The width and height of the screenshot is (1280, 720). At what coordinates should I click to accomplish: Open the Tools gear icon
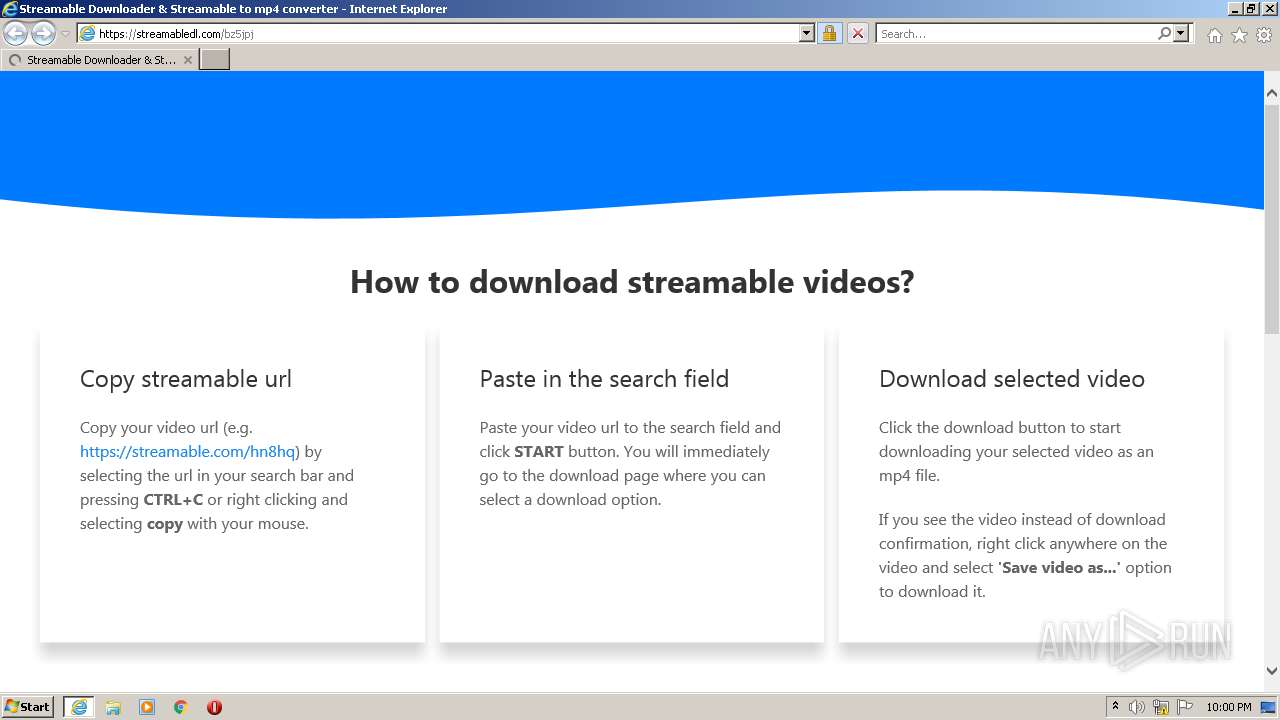(x=1264, y=35)
